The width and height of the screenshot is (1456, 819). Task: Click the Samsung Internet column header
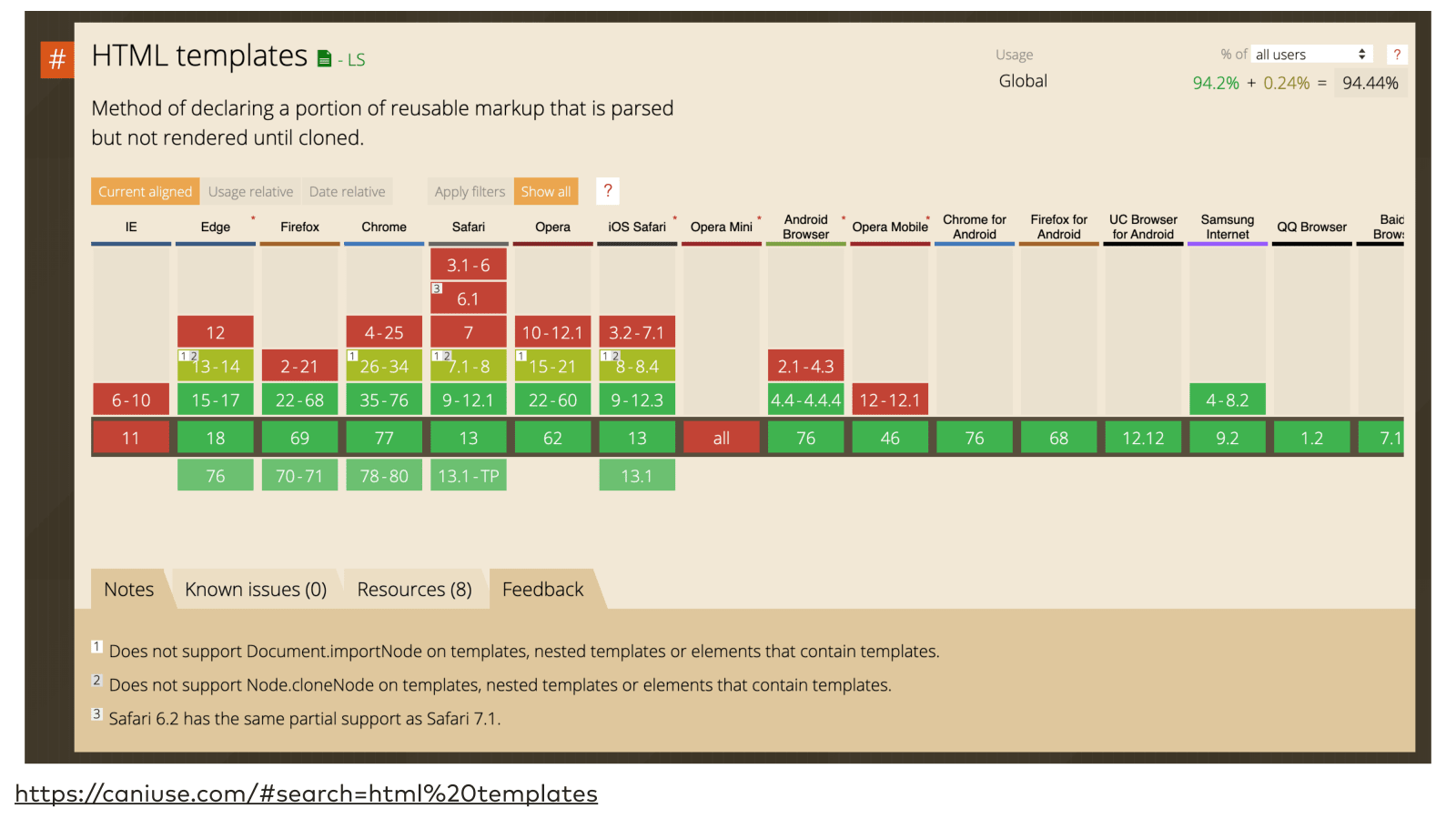[x=1228, y=227]
